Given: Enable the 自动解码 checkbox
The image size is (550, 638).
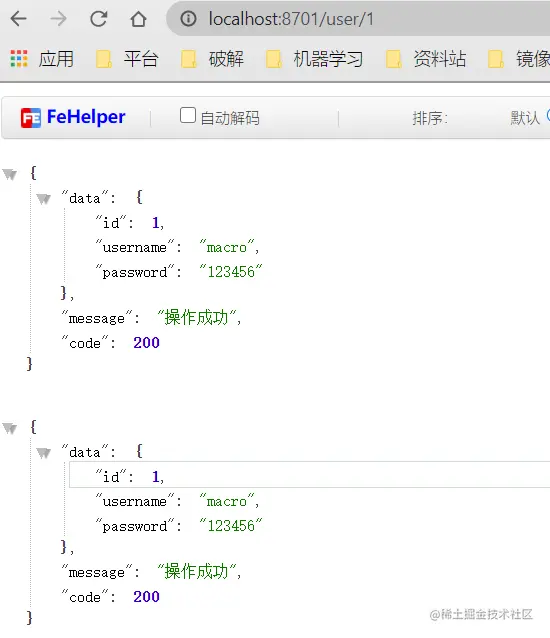Looking at the screenshot, I should coord(188,115).
